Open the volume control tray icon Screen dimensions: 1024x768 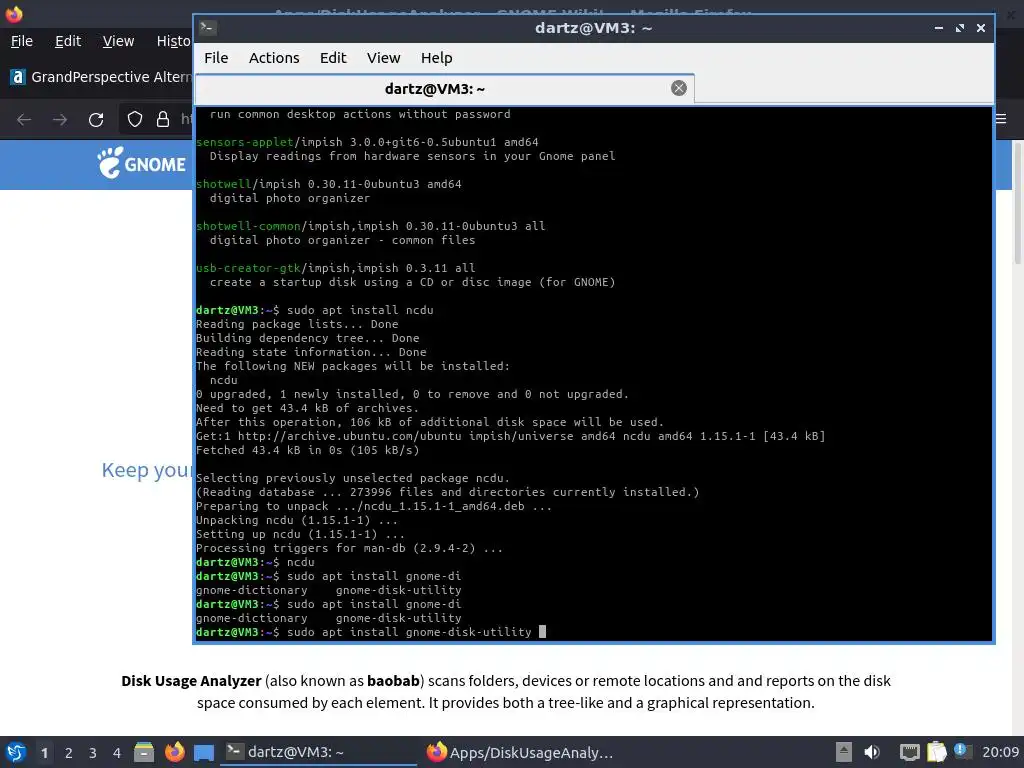point(872,752)
